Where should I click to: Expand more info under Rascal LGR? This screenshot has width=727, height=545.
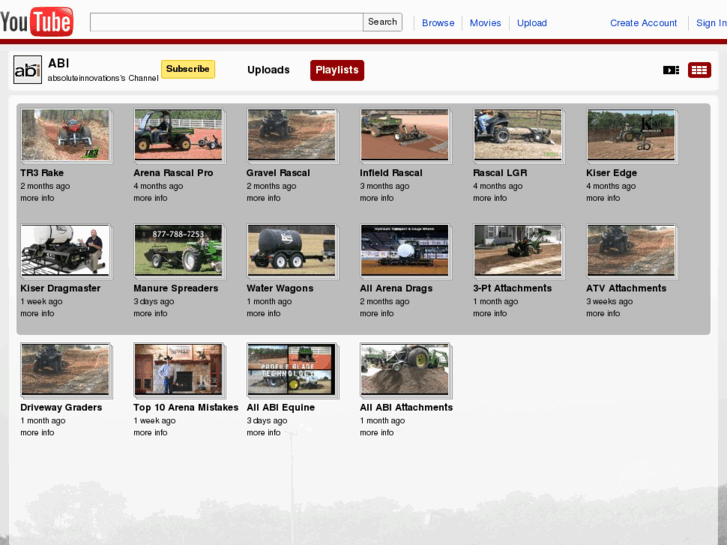(490, 198)
